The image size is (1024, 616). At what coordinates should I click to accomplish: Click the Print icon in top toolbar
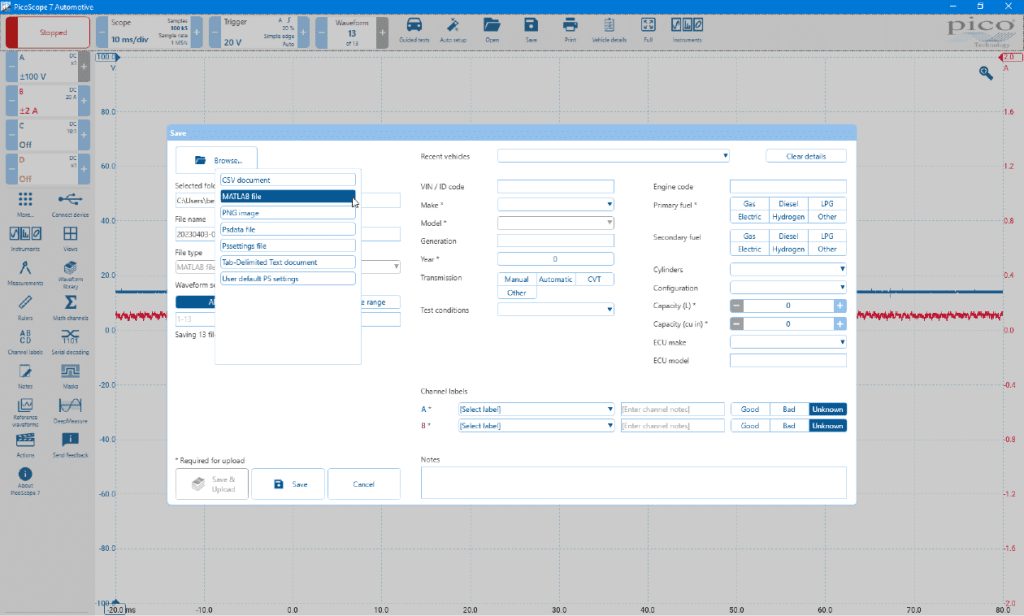click(x=570, y=25)
